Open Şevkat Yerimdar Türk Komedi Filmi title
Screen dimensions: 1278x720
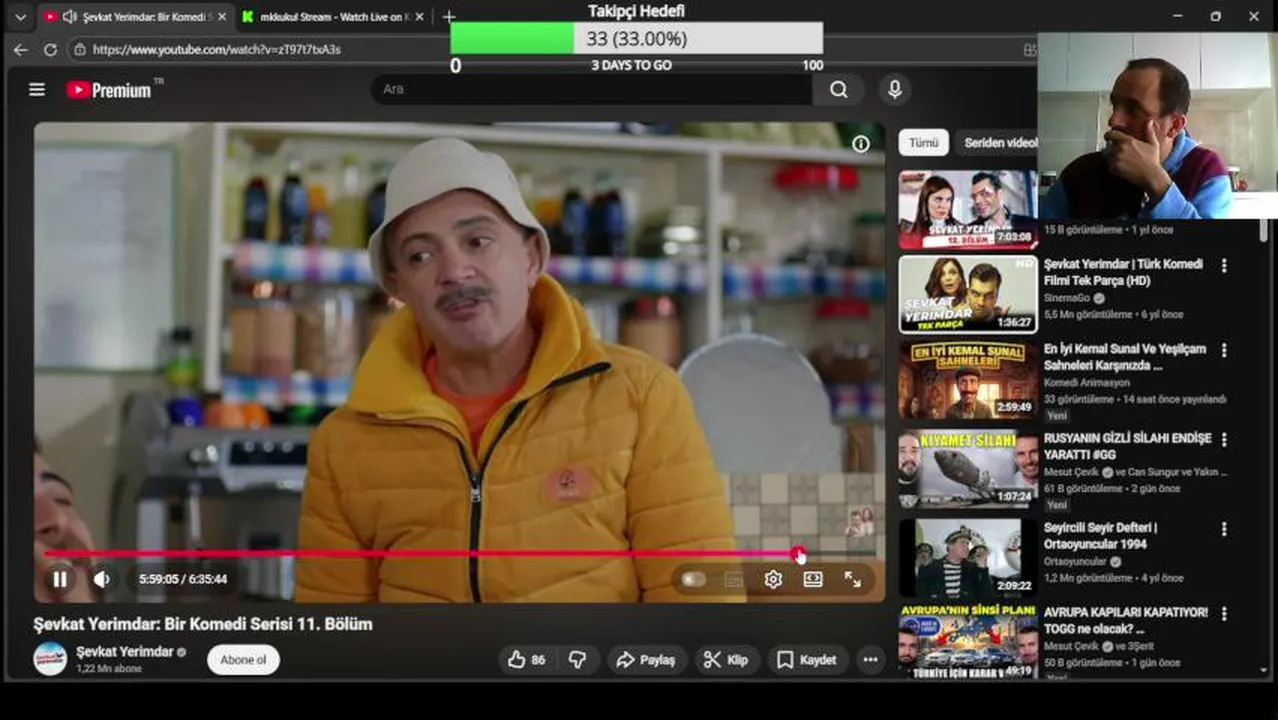tap(1123, 273)
